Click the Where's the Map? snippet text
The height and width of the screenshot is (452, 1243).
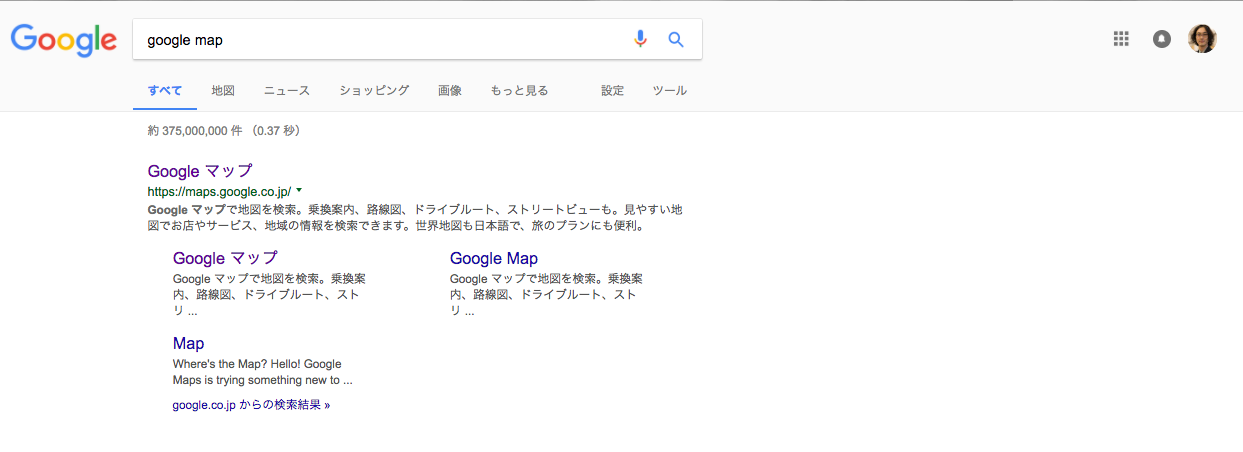click(x=263, y=372)
